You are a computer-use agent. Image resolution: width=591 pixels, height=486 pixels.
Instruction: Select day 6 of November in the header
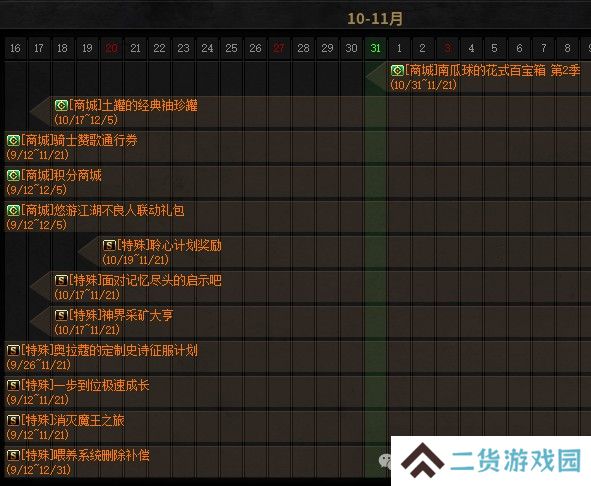(519, 48)
